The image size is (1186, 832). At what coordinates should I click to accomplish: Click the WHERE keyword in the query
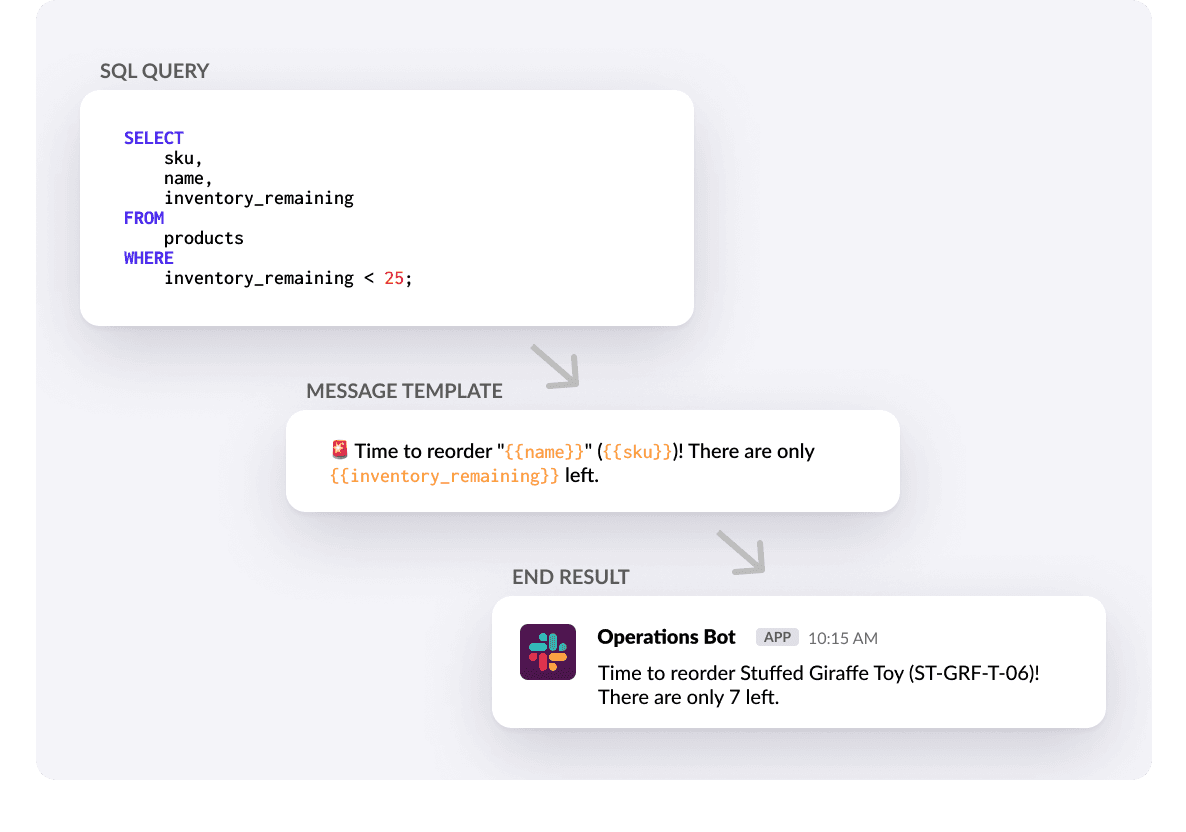click(149, 258)
